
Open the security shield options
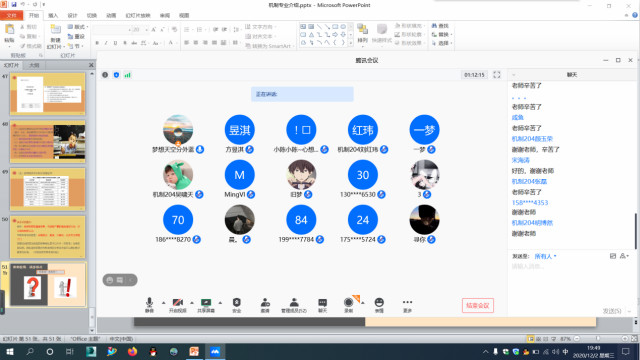[237, 305]
